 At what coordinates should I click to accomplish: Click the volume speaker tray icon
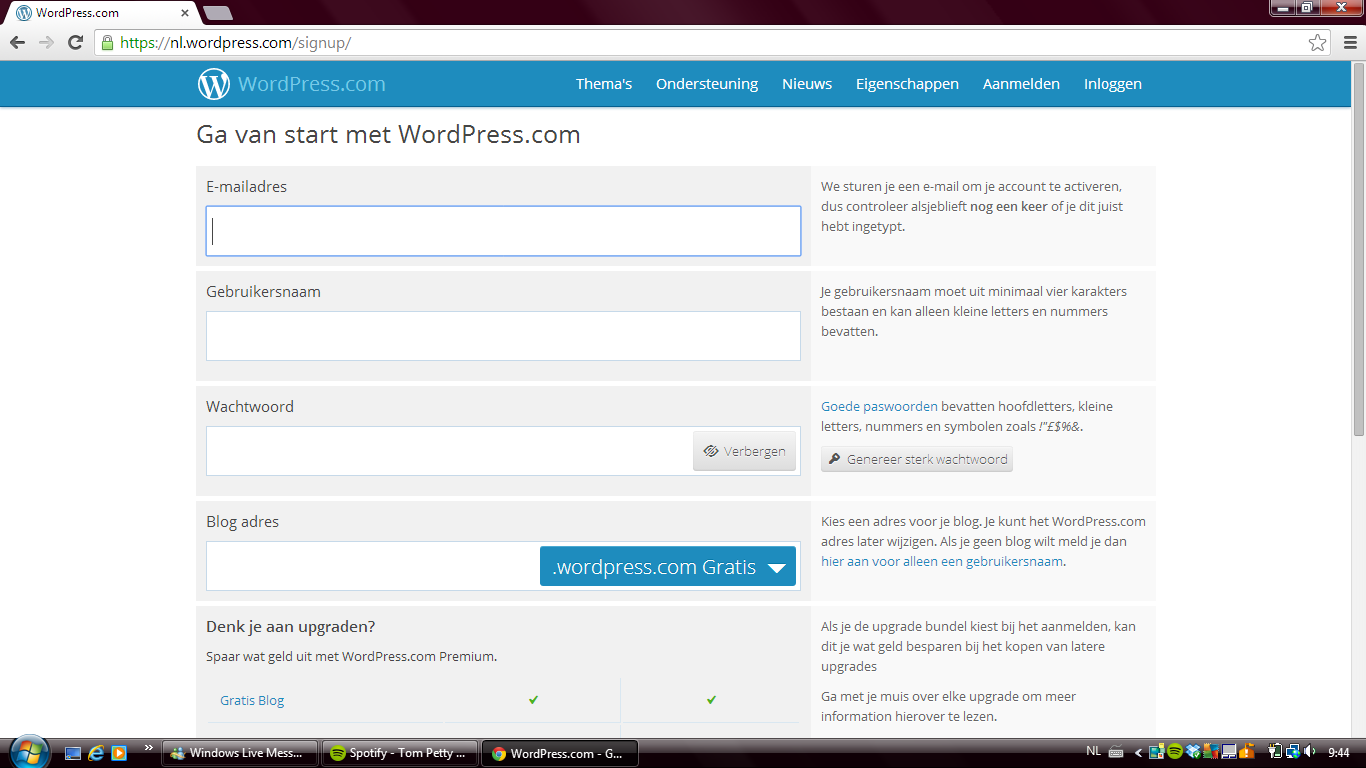[x=1309, y=752]
